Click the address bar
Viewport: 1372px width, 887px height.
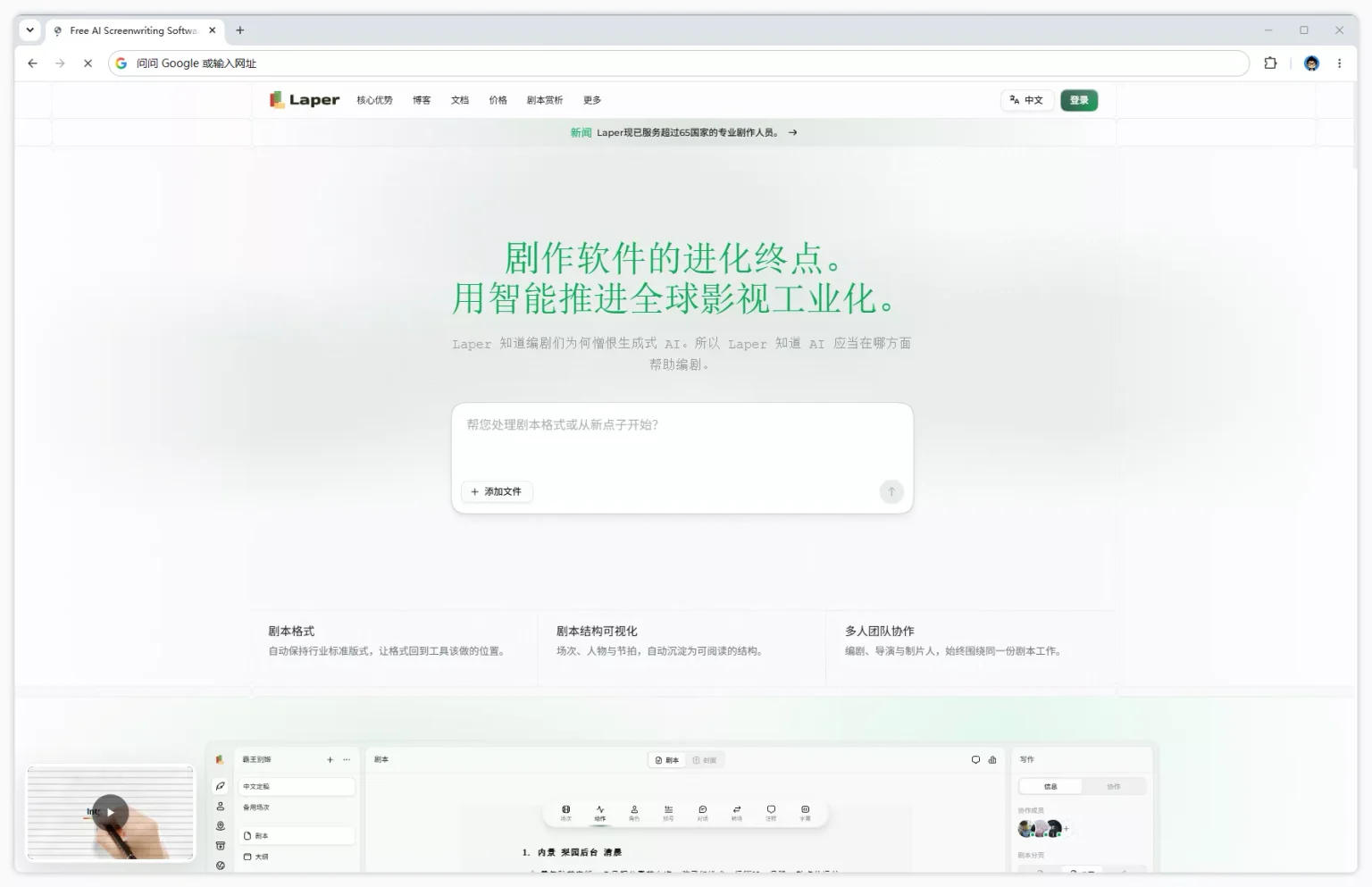coord(679,63)
